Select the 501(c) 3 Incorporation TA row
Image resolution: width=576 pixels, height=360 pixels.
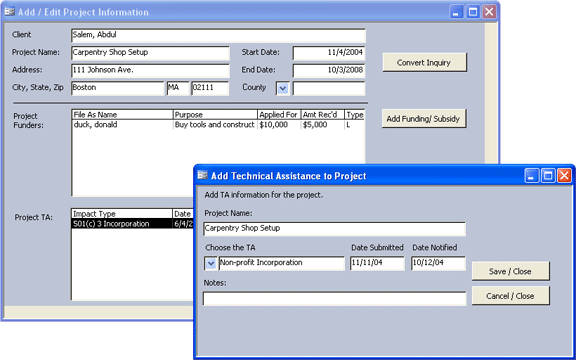(x=133, y=224)
